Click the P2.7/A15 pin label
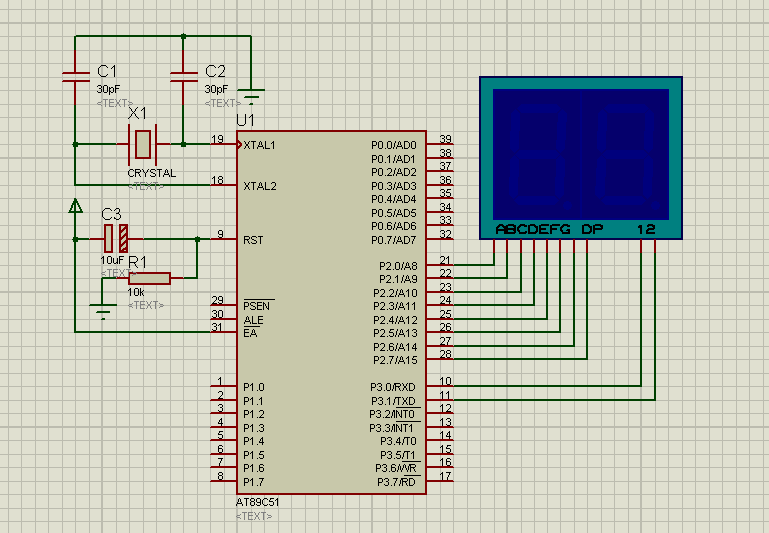 coord(395,360)
